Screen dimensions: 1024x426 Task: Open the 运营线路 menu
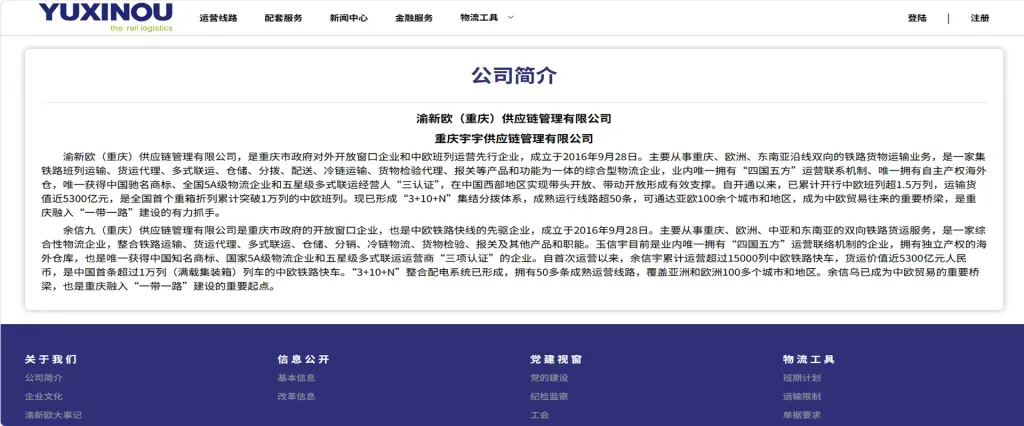[218, 18]
